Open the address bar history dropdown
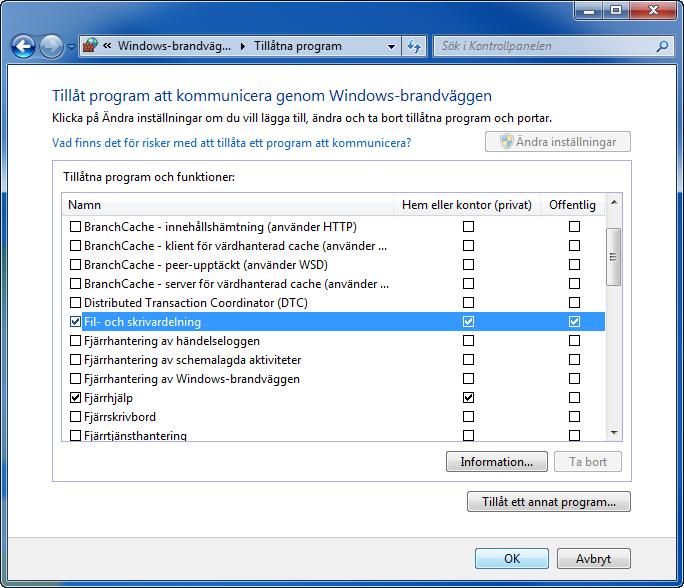684x588 pixels. pyautogui.click(x=391, y=46)
